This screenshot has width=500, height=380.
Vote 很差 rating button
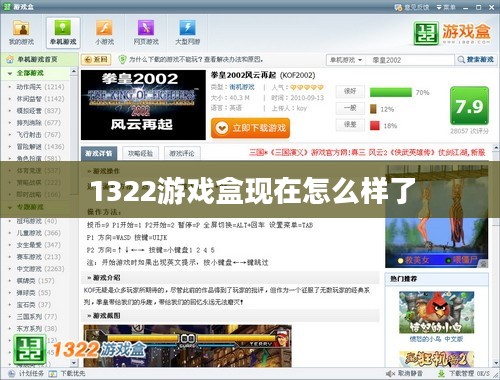350,125
